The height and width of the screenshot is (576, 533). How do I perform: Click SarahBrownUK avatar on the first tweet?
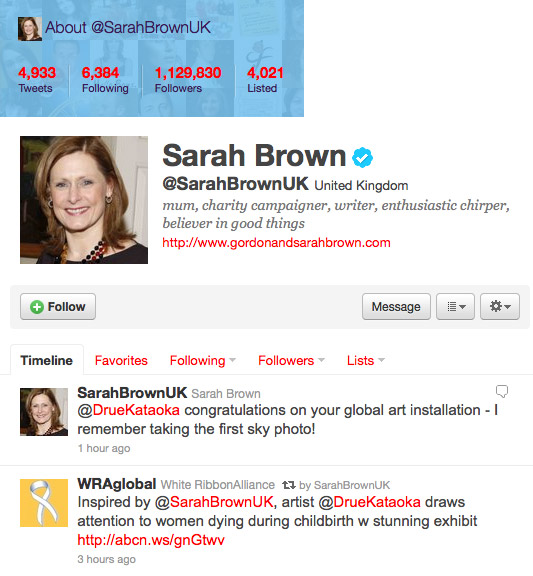(44, 412)
